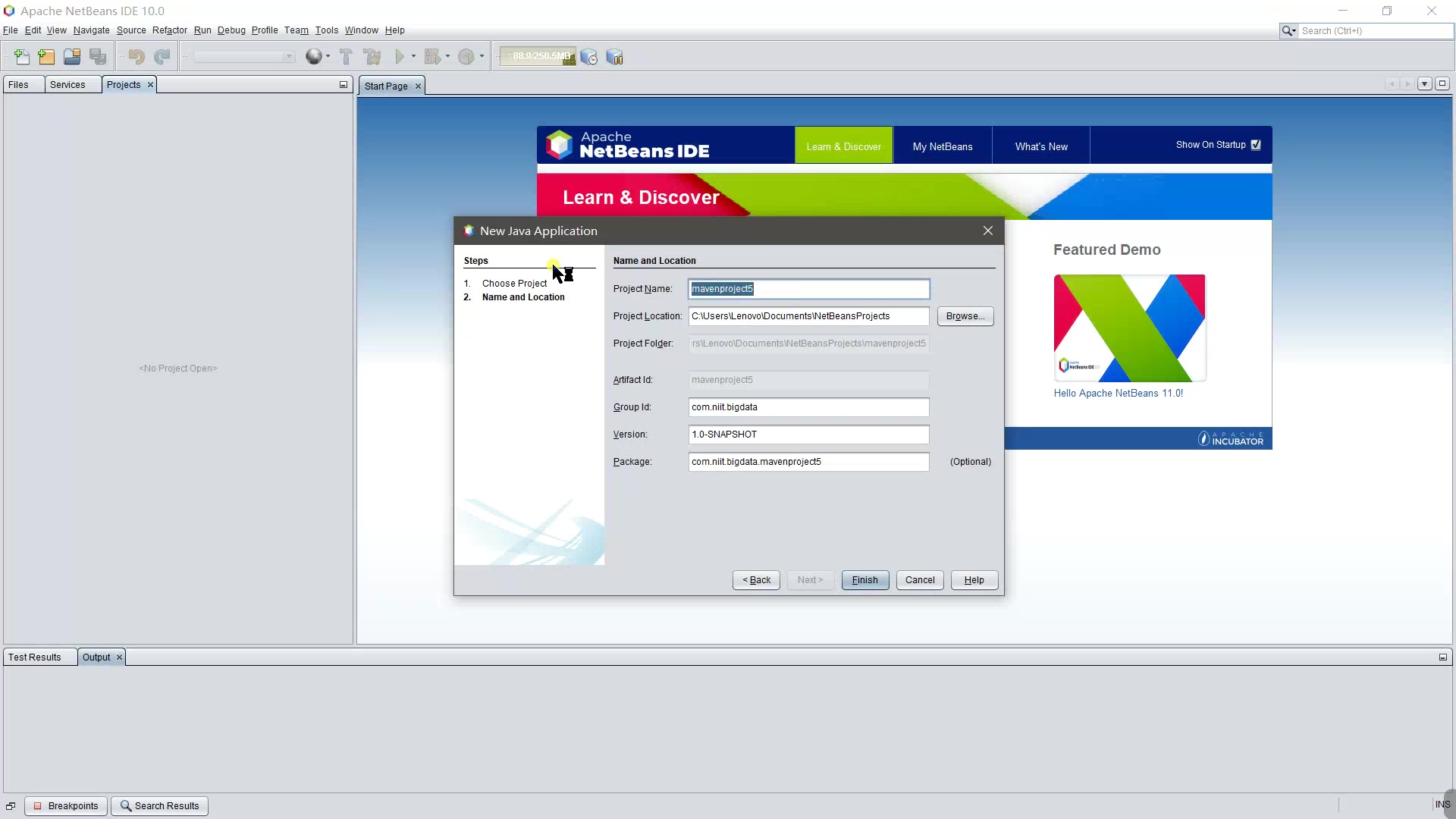This screenshot has height=819, width=1456.
Task: Minimize the Projects window group
Action: 344,85
